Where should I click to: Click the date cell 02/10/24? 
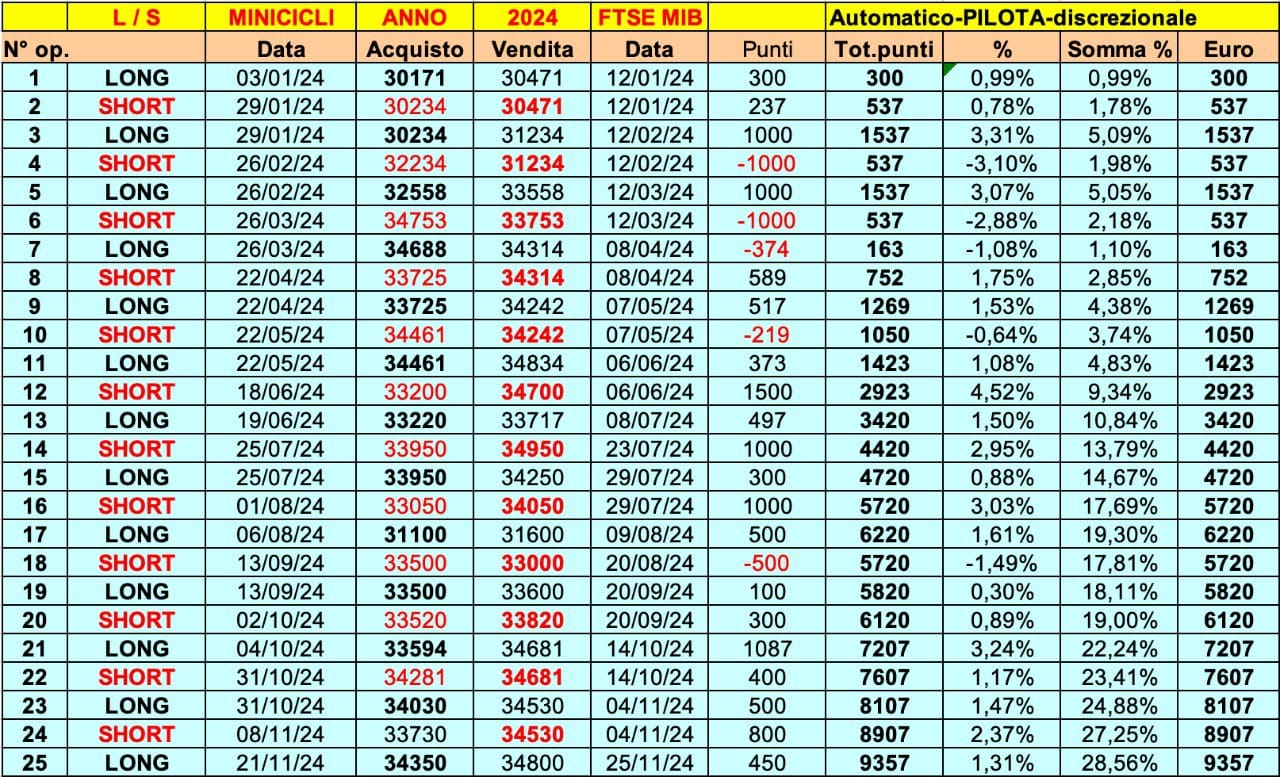coord(281,620)
